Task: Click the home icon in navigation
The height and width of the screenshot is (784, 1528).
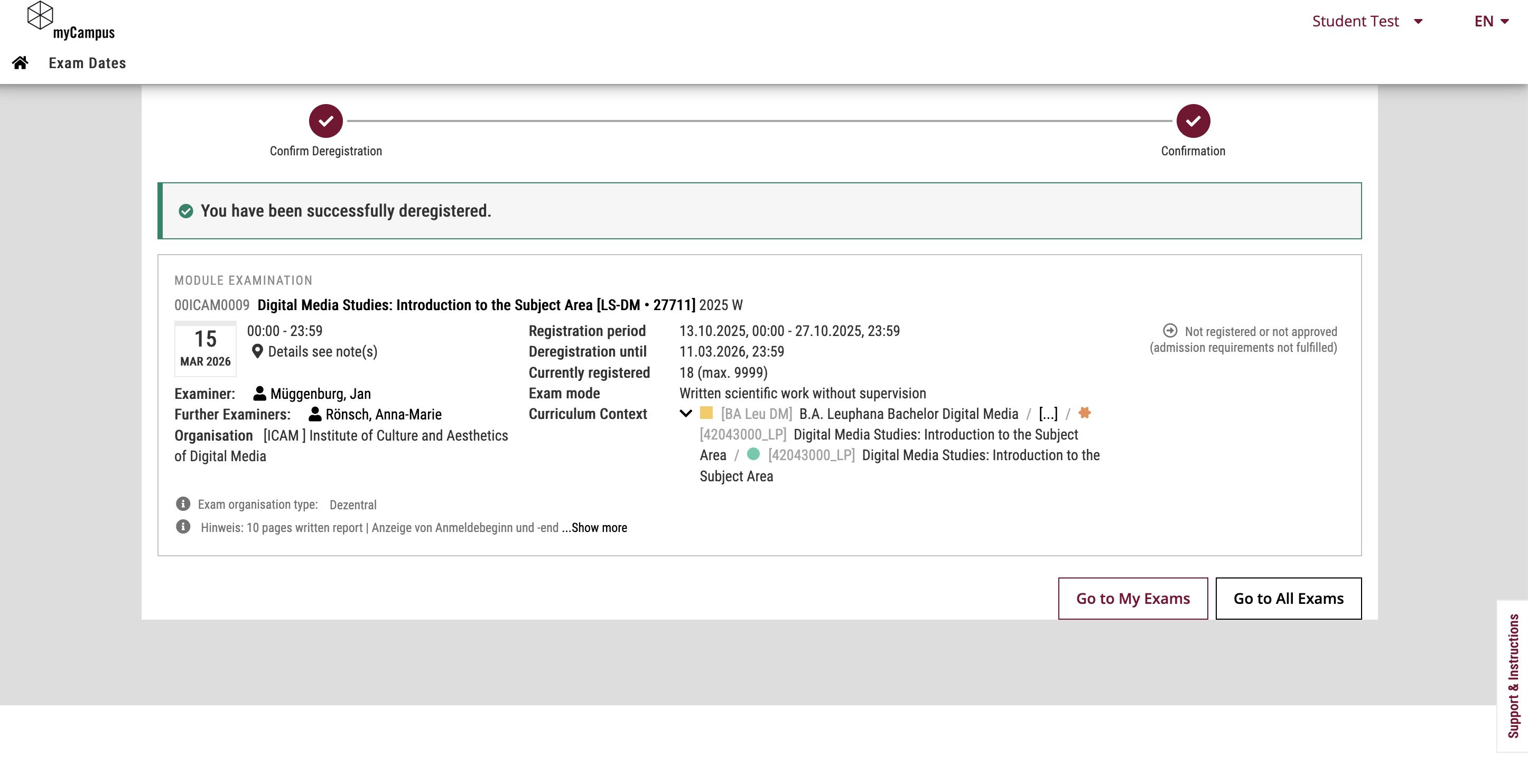Action: click(x=20, y=63)
